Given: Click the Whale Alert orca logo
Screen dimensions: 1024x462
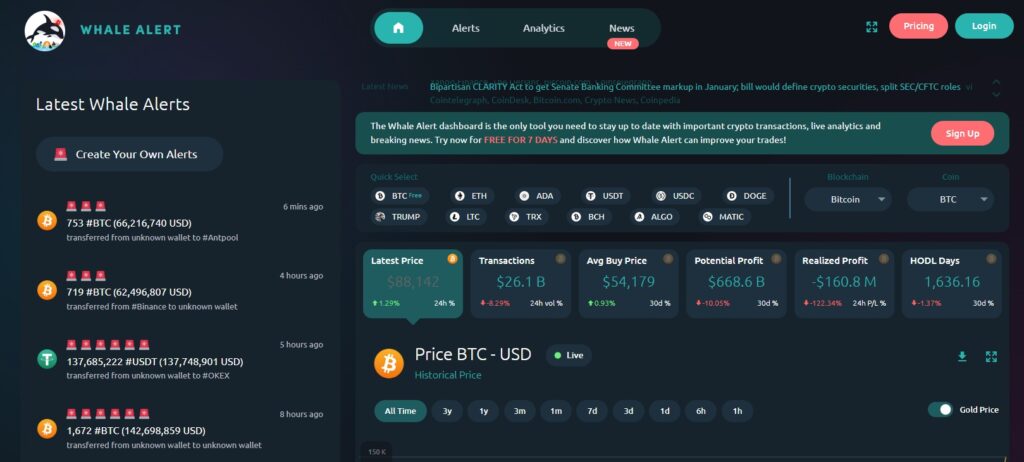Looking at the screenshot, I should click(x=45, y=30).
